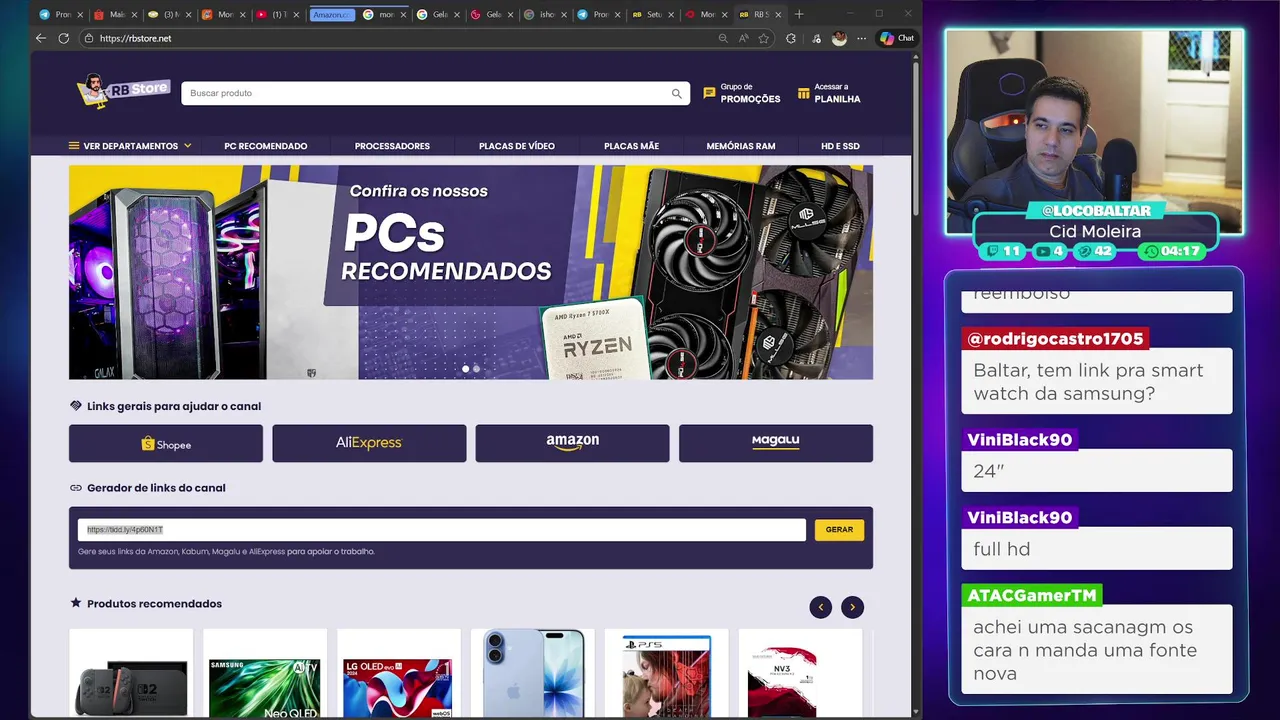
Task: Open HD e SSD menu item
Action: pyautogui.click(x=840, y=146)
